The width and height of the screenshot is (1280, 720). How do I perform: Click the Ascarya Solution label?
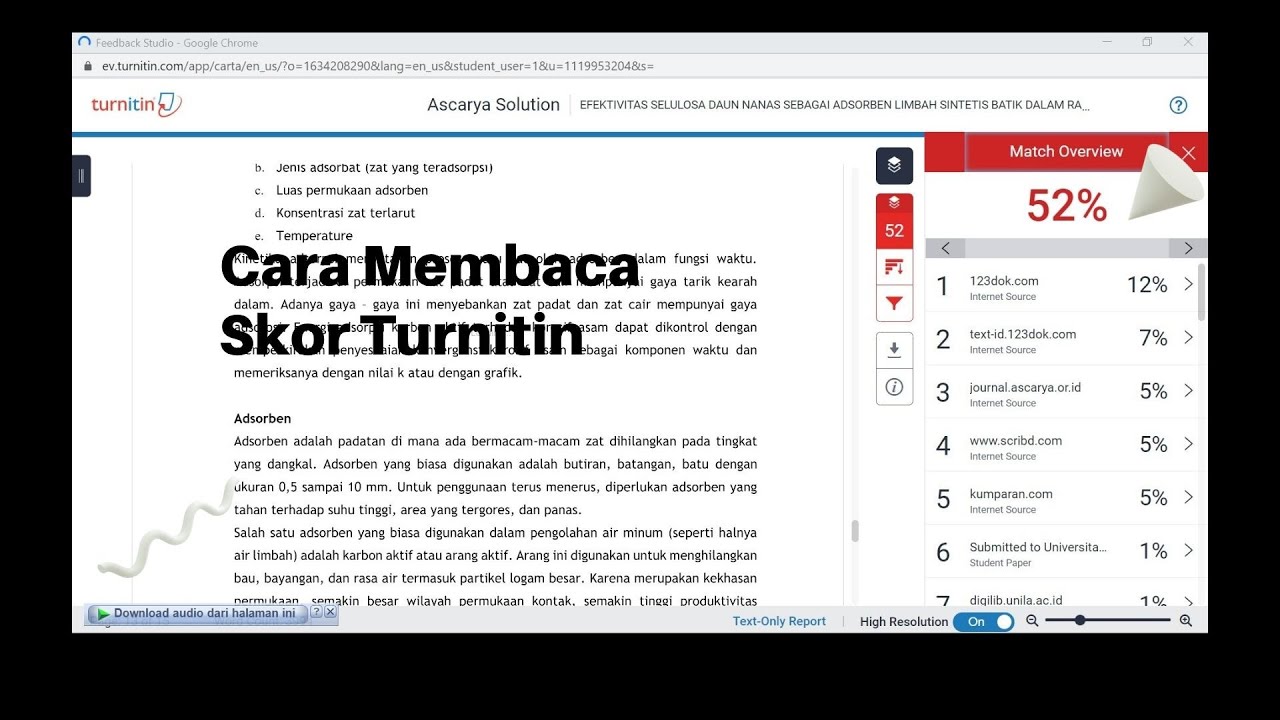tap(493, 105)
